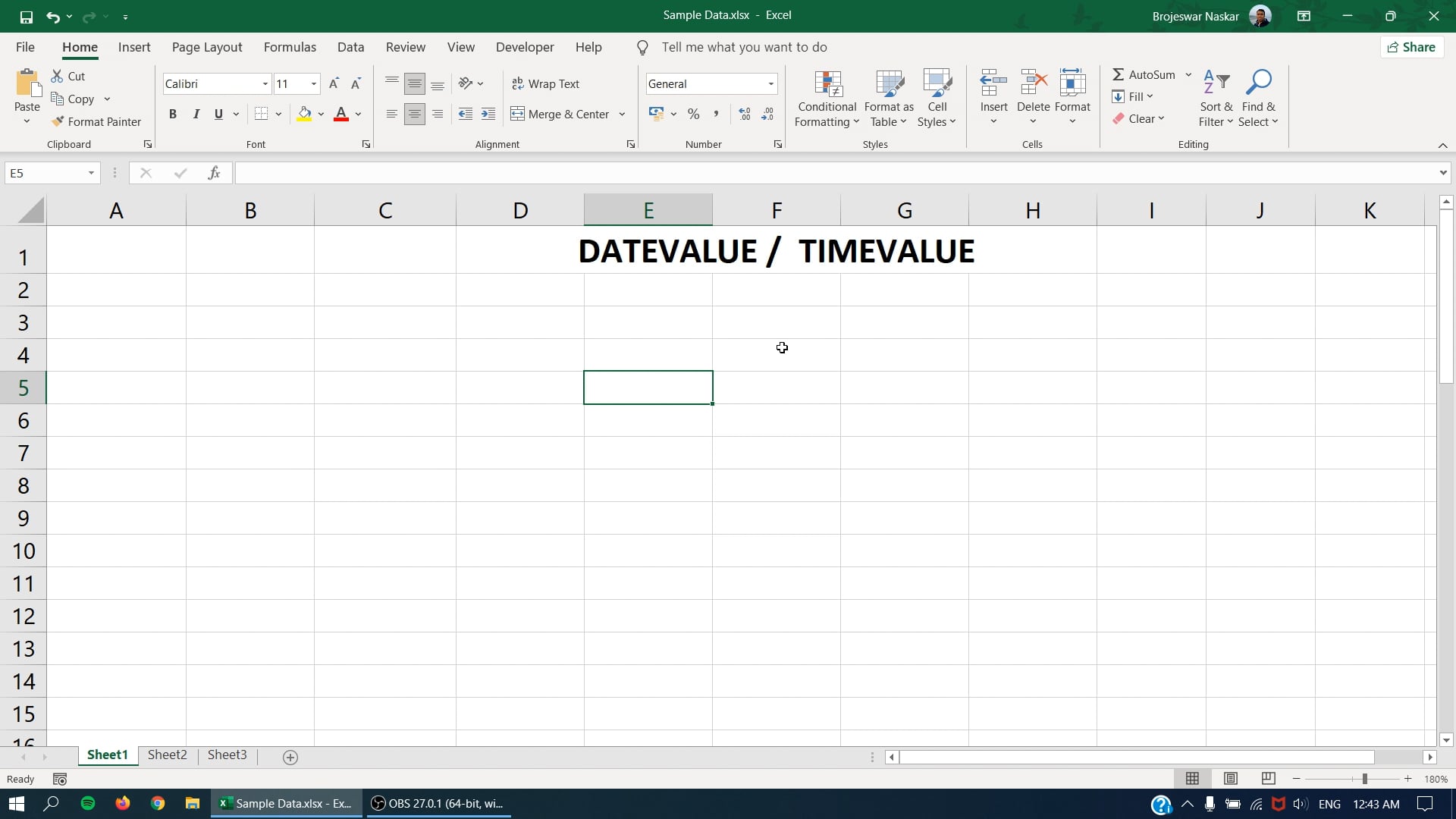Switch to the Data ribbon tab
Image resolution: width=1456 pixels, height=819 pixels.
tap(350, 47)
